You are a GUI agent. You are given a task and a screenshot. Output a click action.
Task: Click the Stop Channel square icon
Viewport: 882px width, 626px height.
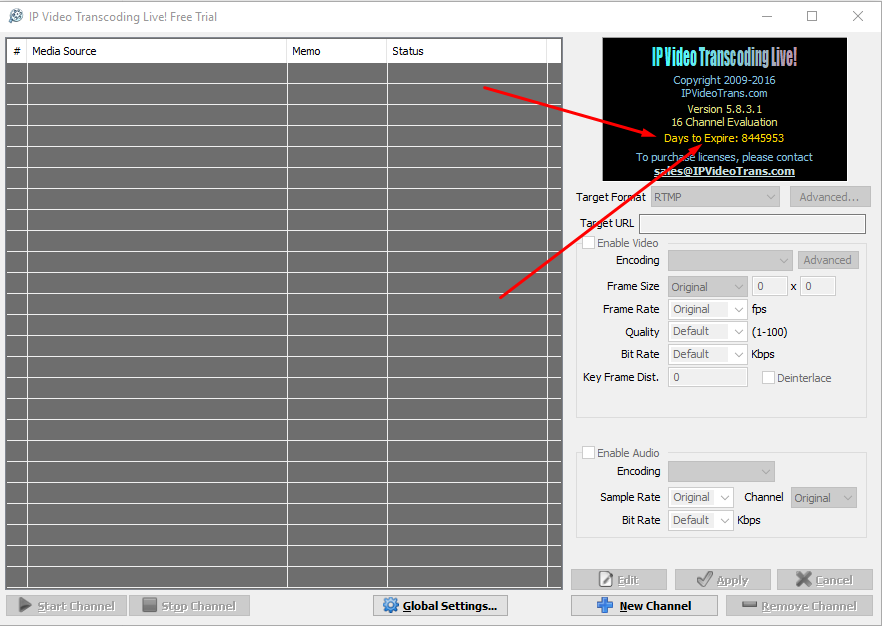coord(149,605)
